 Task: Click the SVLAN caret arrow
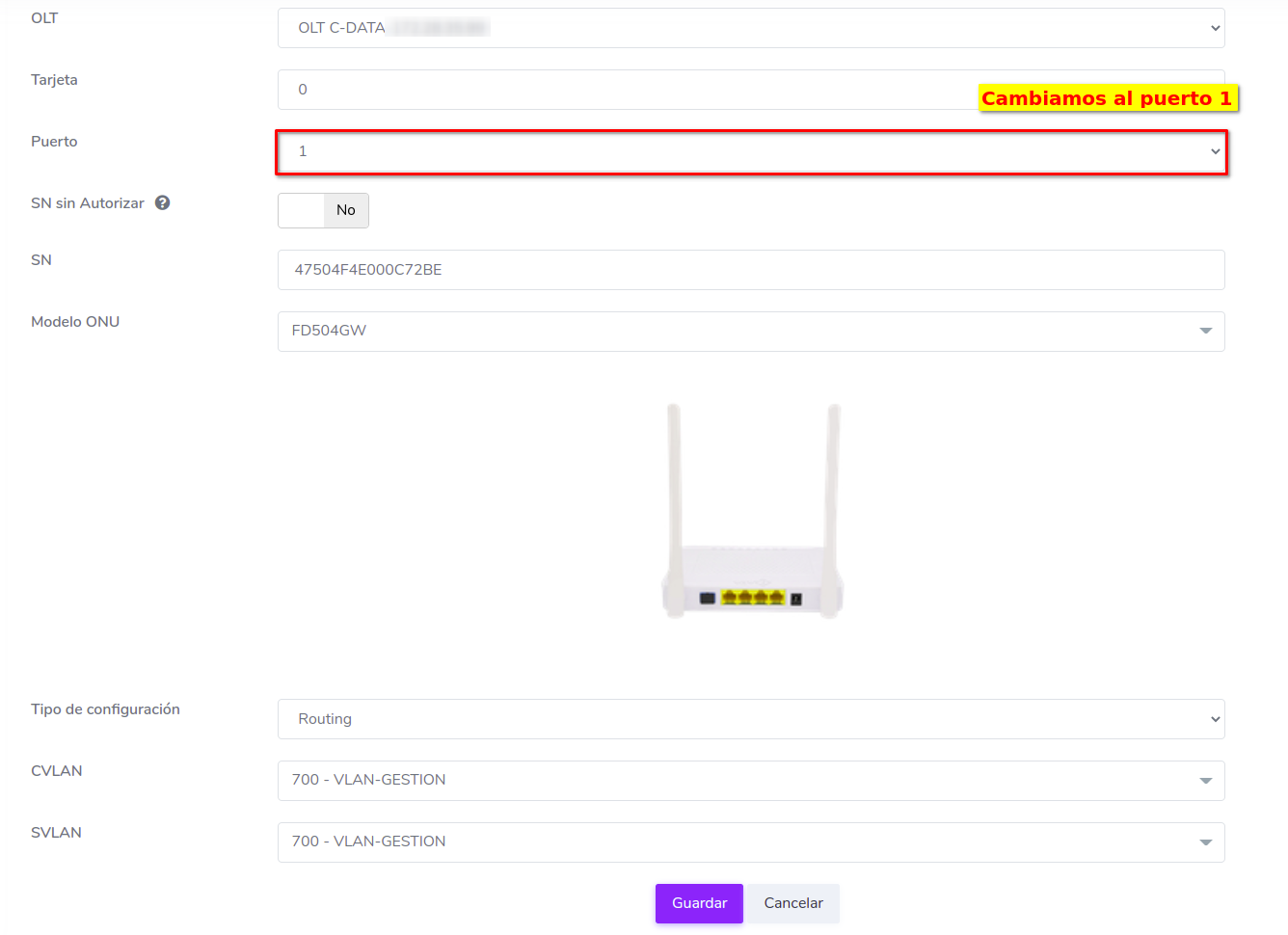coord(1205,842)
